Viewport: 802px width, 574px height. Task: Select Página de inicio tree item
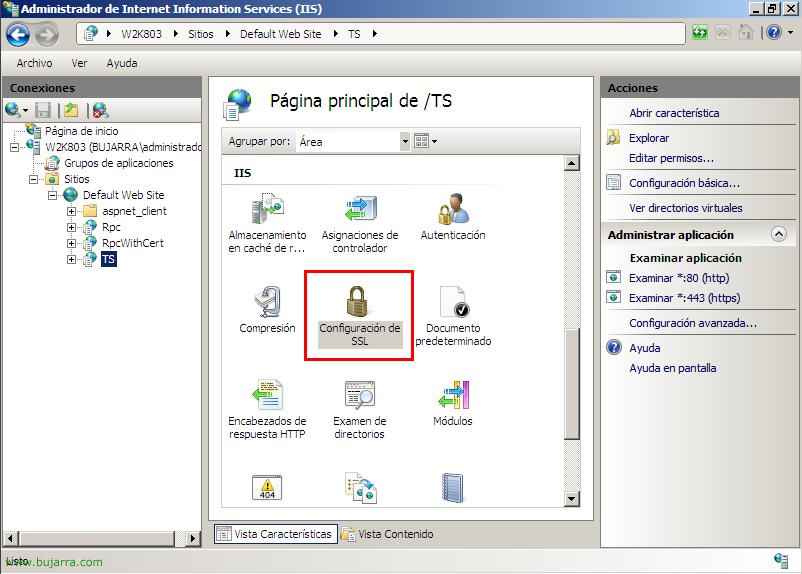tap(81, 131)
